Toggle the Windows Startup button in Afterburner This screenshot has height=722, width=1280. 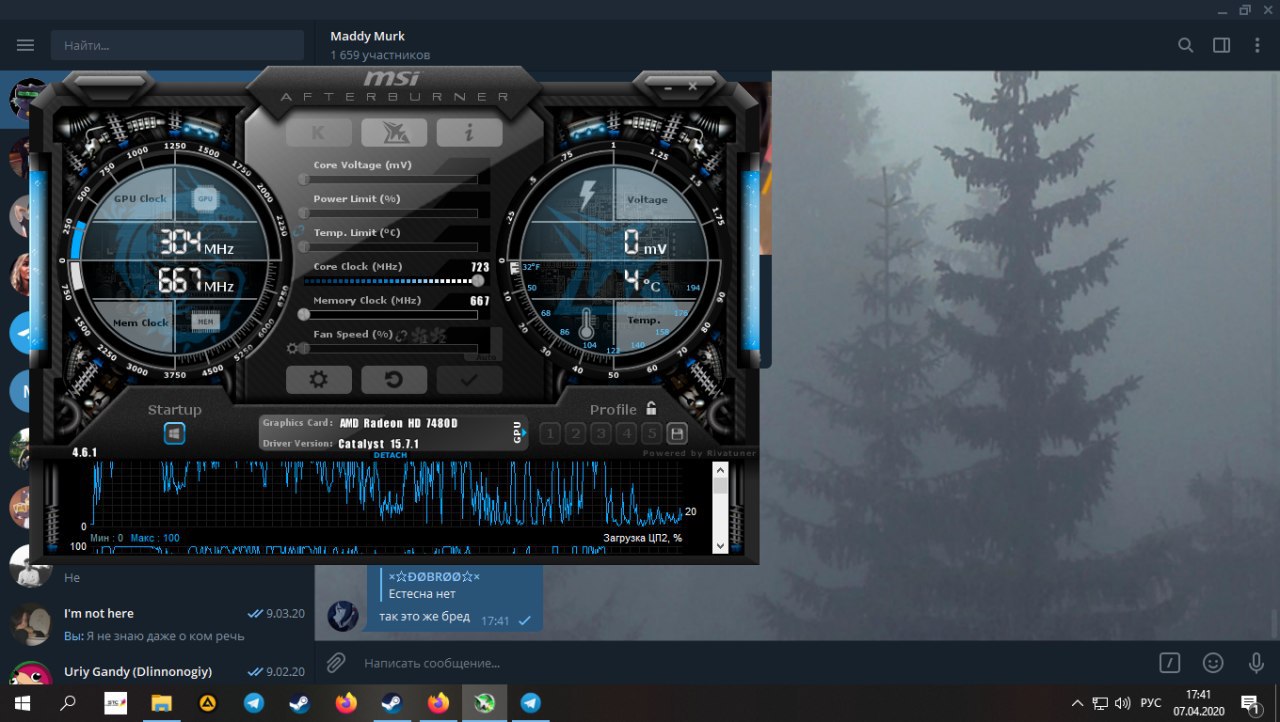pos(174,434)
